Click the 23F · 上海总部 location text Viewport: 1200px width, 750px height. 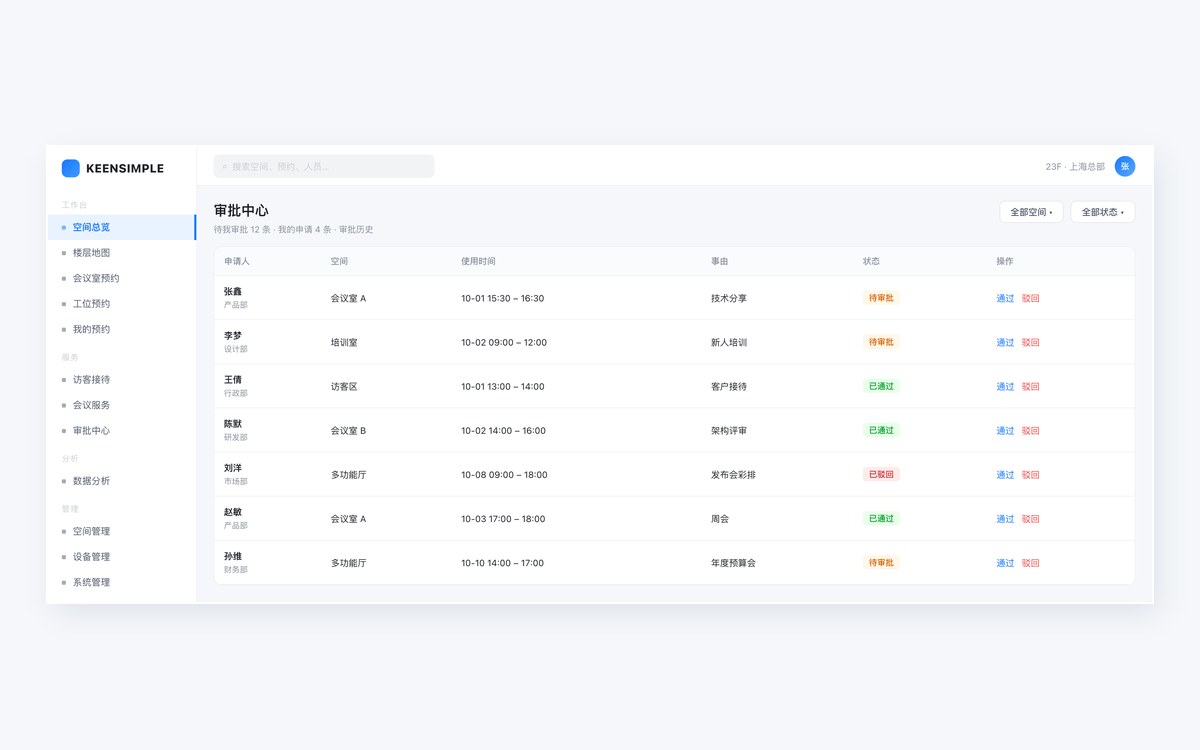1075,167
